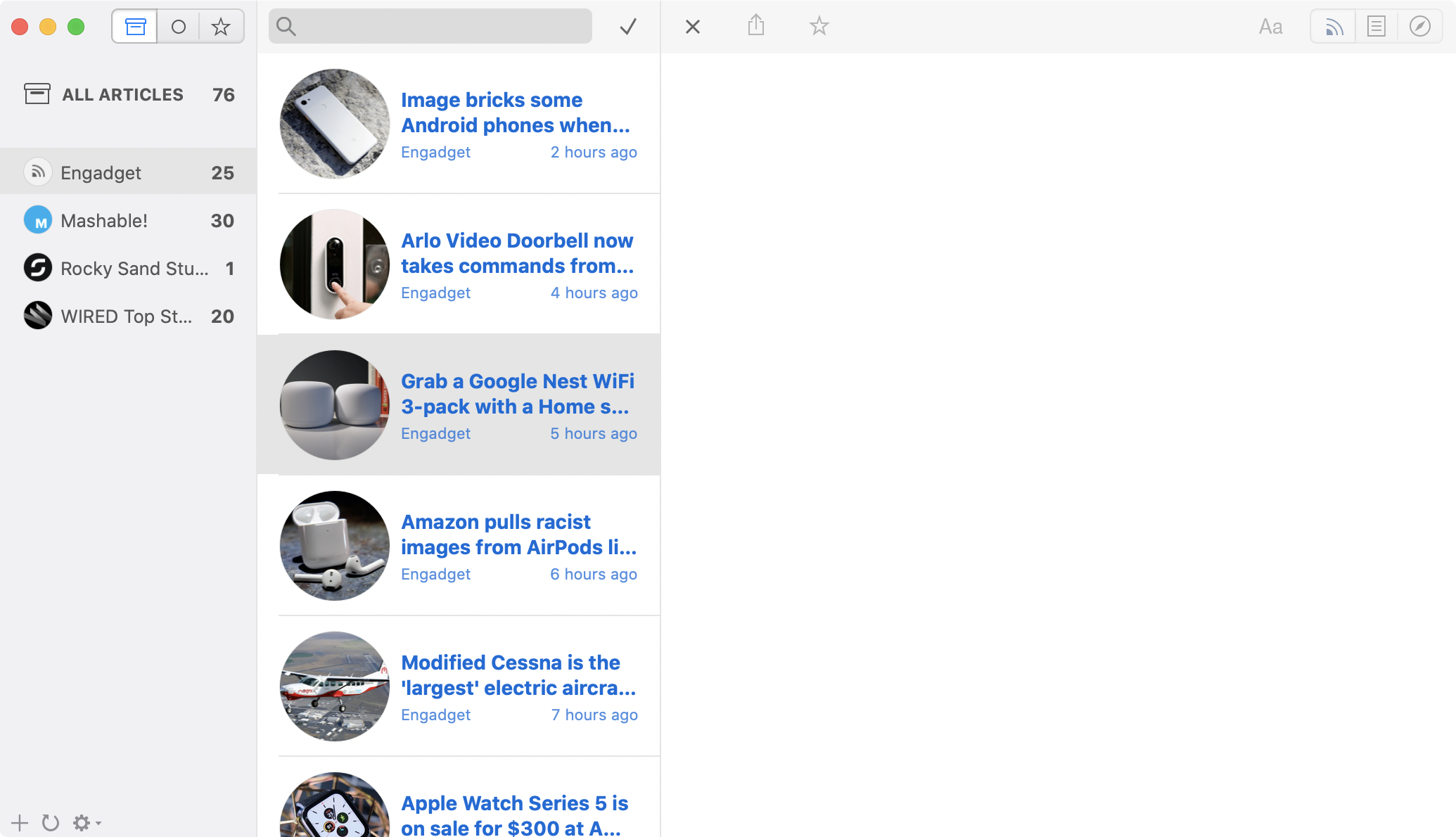
Task: Click the Engadget RSS feed icon
Action: pos(38,172)
